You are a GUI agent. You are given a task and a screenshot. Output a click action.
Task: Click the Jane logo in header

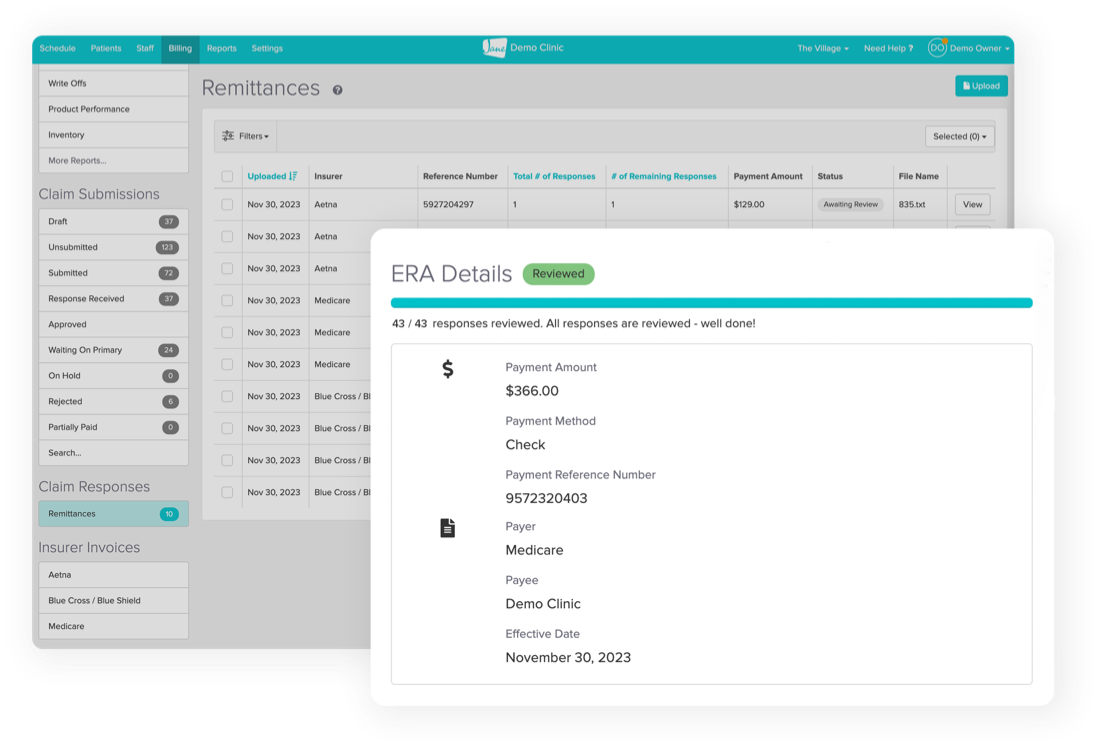(x=495, y=48)
